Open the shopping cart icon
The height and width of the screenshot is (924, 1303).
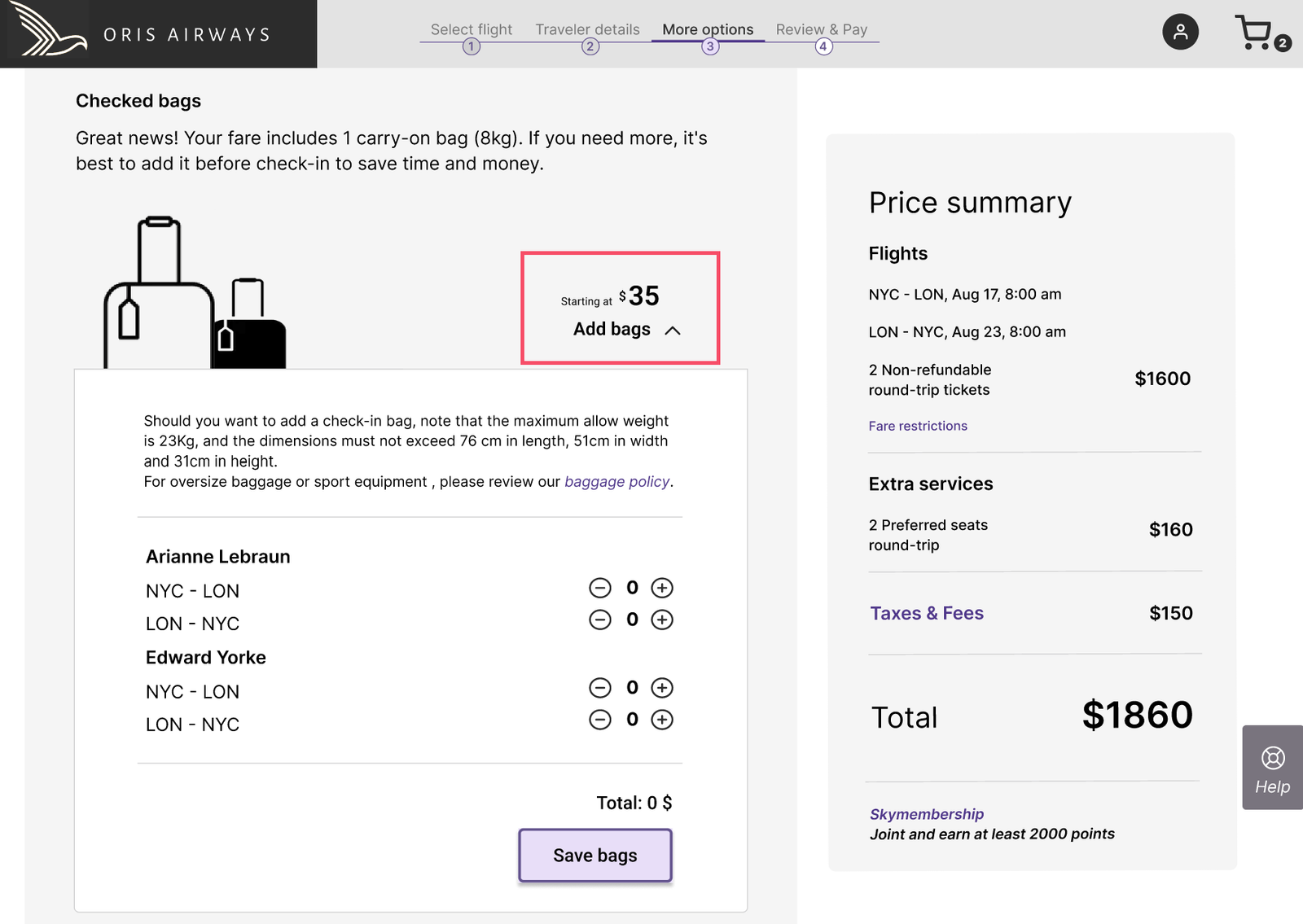pyautogui.click(x=1254, y=33)
